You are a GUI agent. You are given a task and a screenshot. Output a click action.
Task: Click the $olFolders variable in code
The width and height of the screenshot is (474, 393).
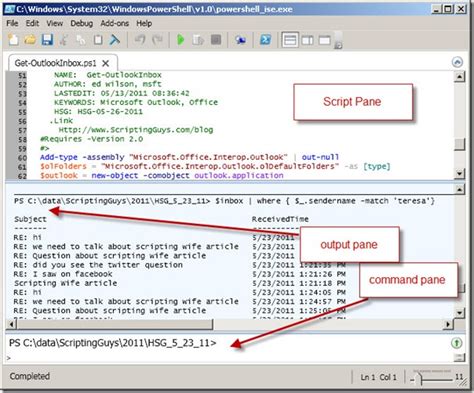[63, 166]
